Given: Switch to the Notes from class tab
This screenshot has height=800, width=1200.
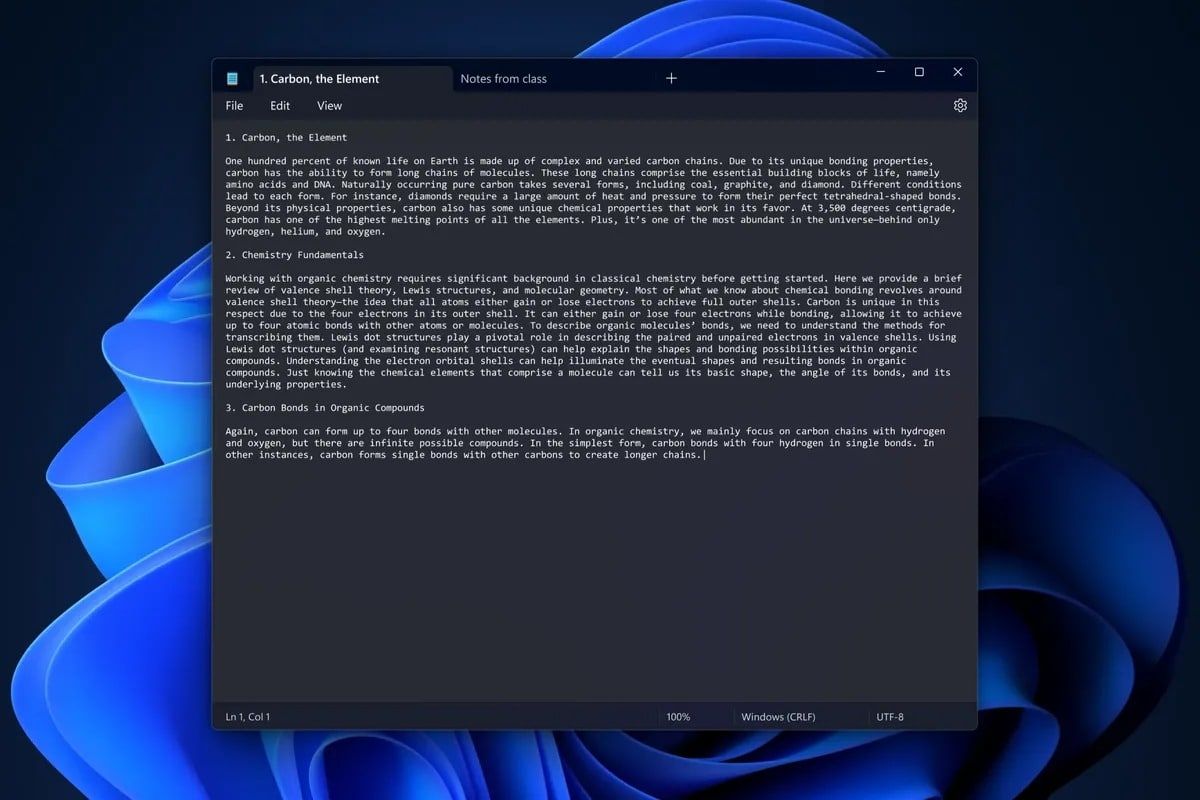Looking at the screenshot, I should (x=504, y=79).
